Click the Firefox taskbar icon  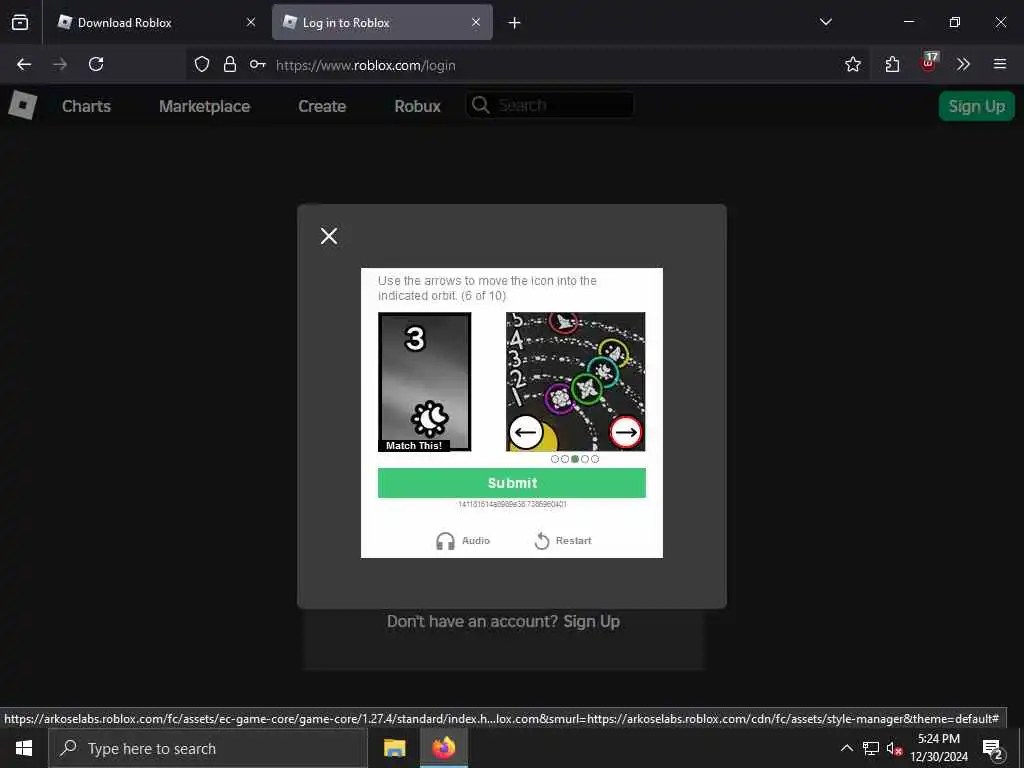[x=443, y=748]
